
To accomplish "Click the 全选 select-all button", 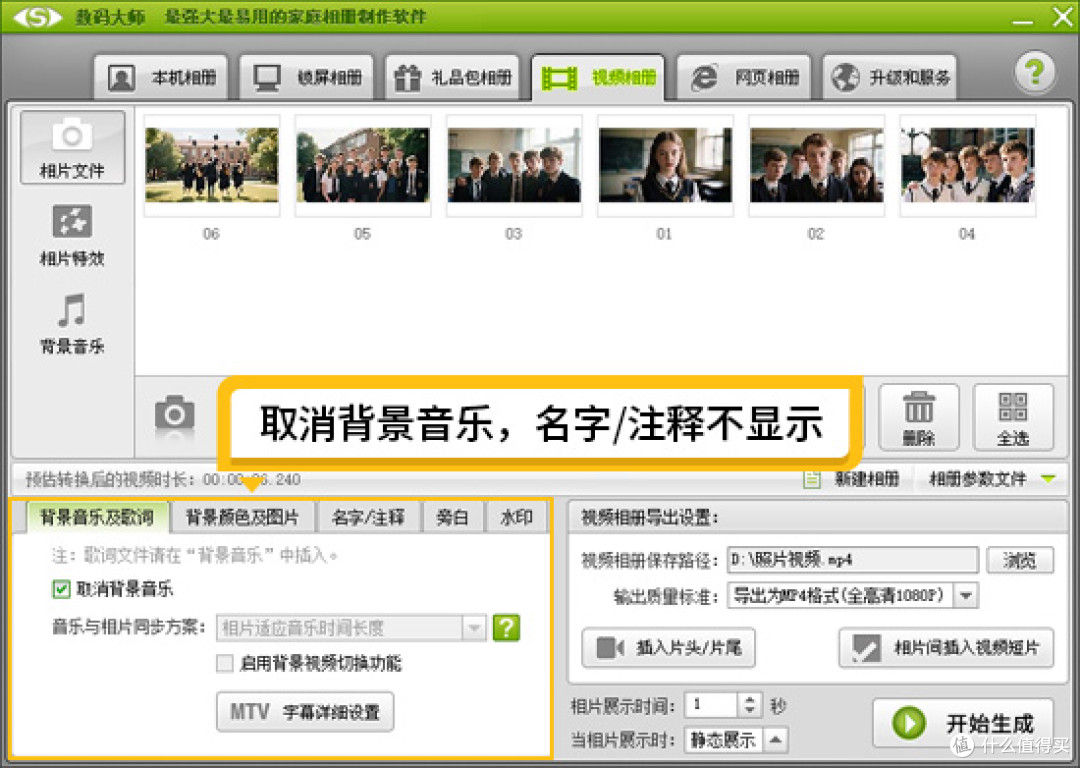I will coord(1013,417).
